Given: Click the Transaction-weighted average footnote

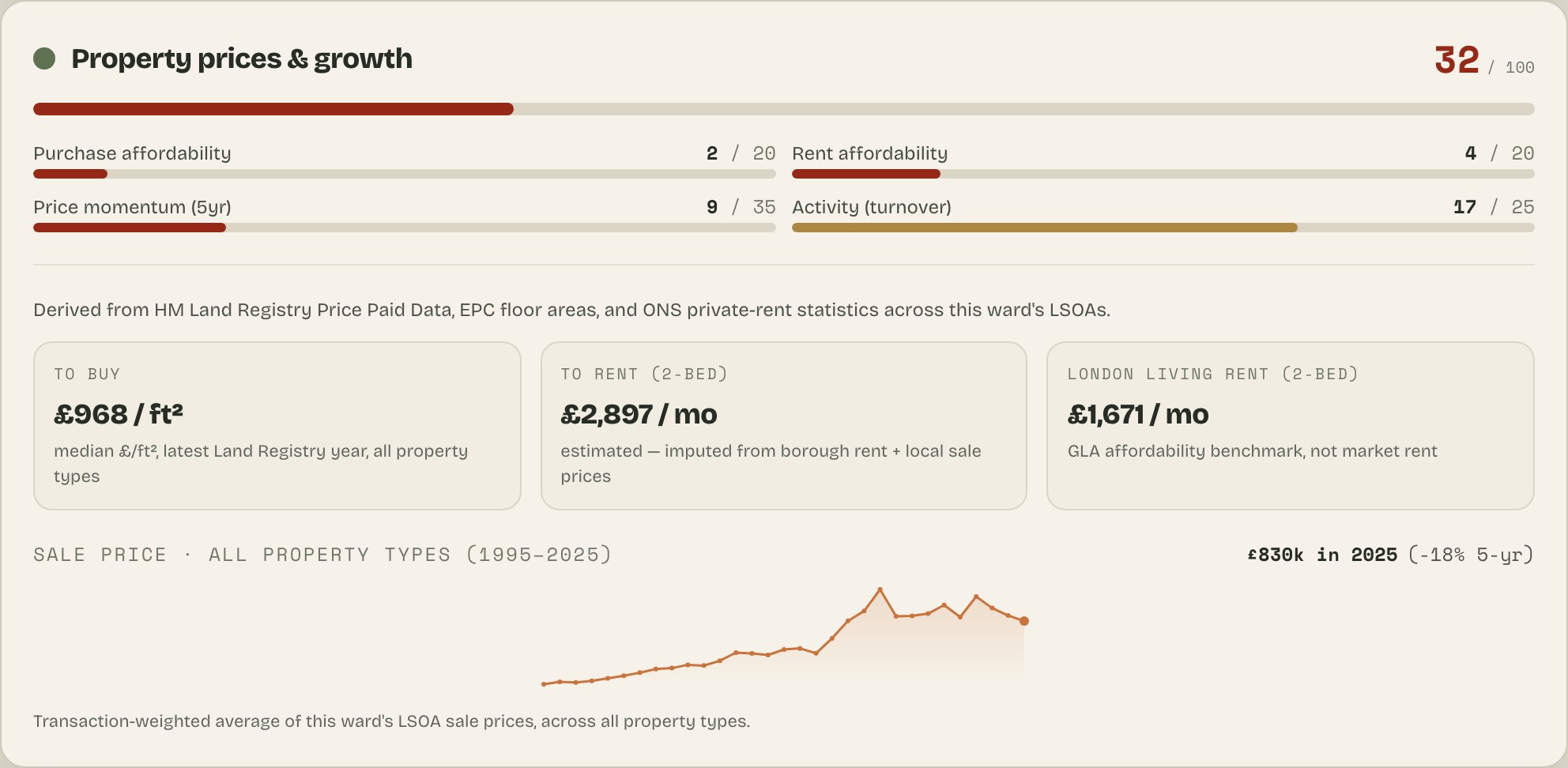Looking at the screenshot, I should [391, 721].
